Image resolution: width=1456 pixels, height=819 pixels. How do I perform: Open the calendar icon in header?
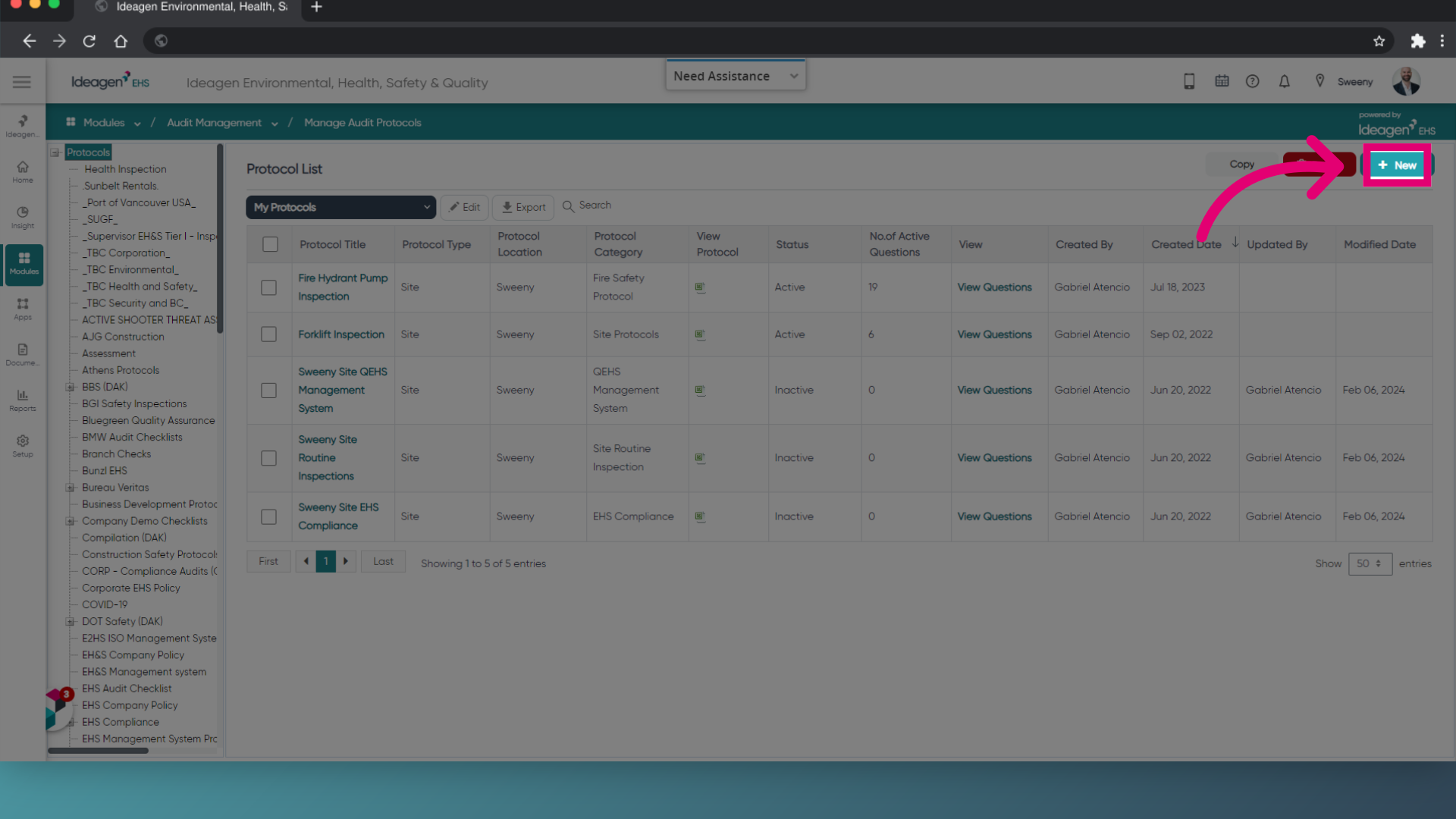pyautogui.click(x=1222, y=81)
